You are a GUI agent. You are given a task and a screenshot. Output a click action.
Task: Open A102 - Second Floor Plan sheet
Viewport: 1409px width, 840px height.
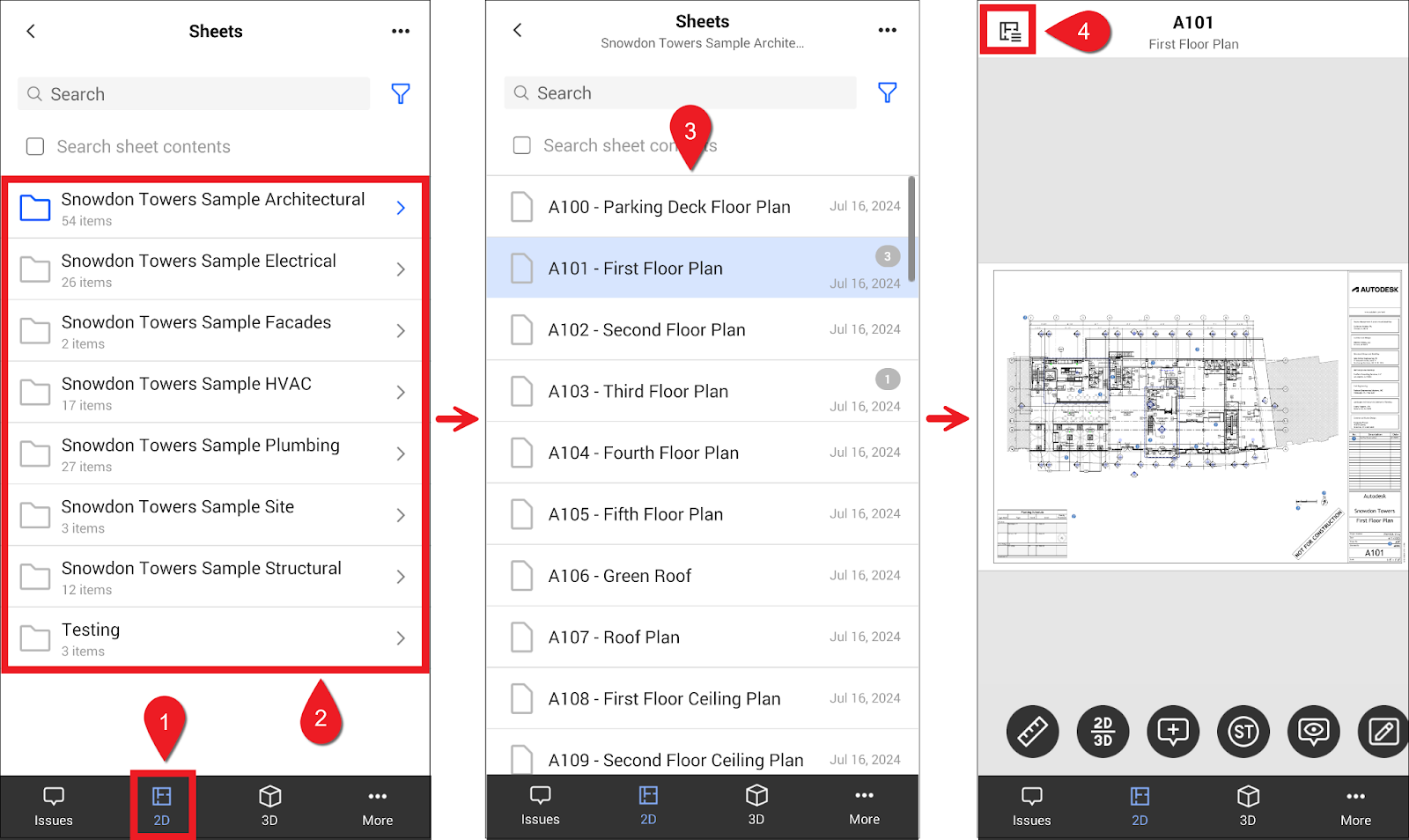point(646,330)
